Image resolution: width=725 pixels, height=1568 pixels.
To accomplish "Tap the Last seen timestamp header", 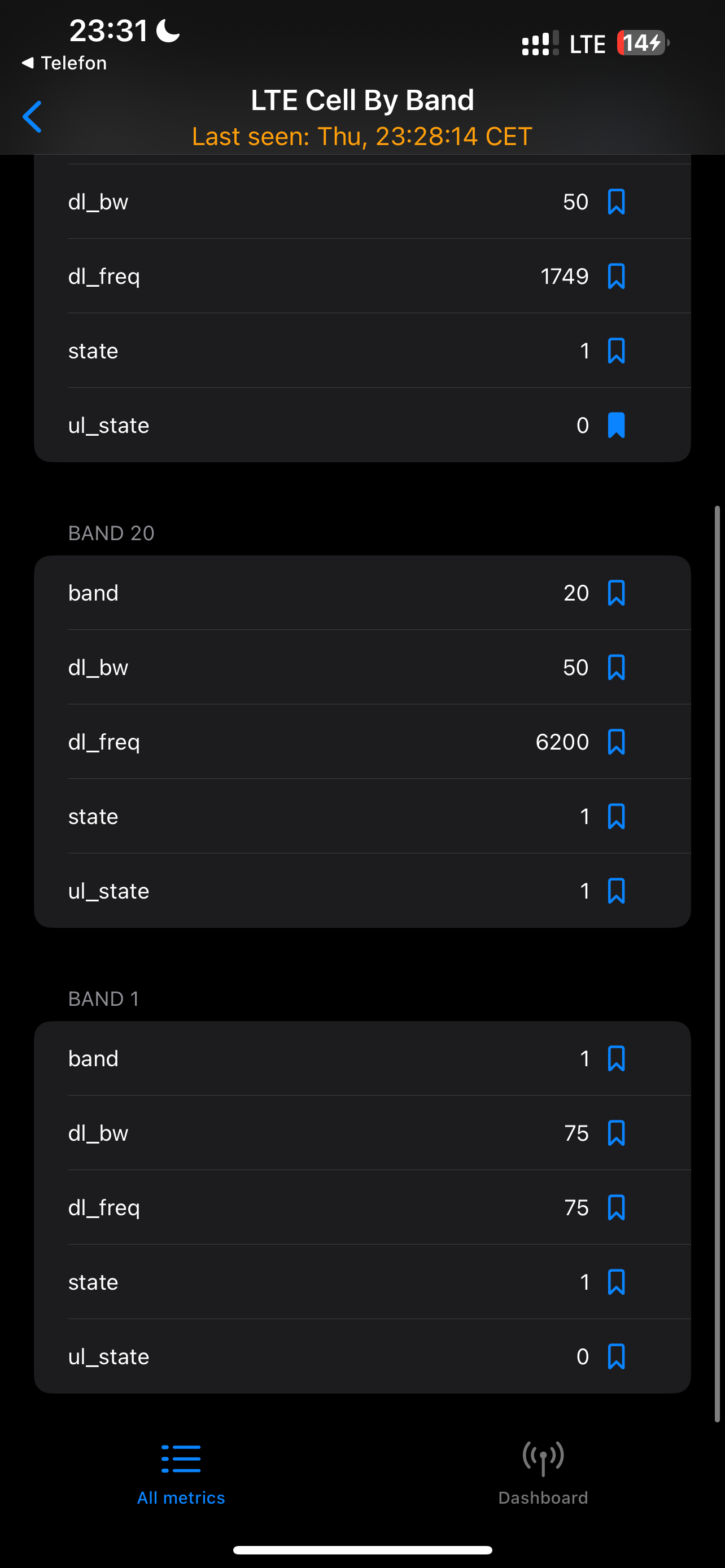I will point(362,137).
